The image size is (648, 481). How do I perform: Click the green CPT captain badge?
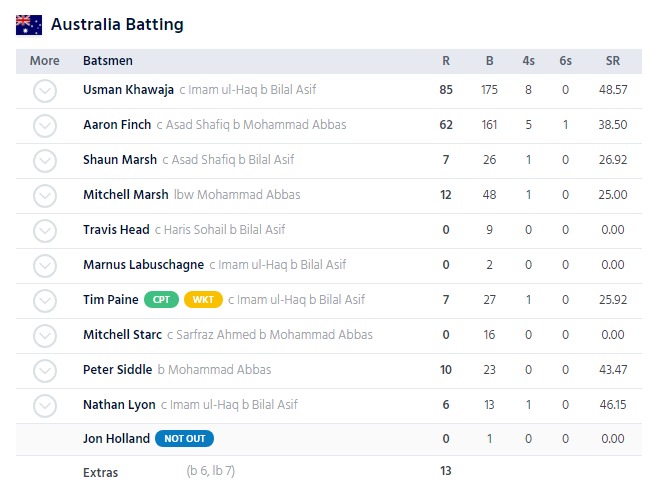click(x=161, y=300)
